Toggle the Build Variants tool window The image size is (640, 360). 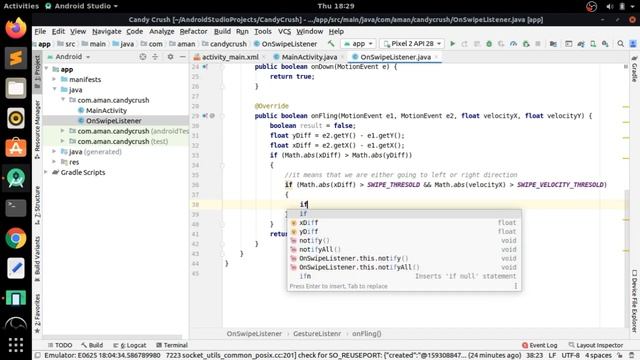click(x=37, y=258)
